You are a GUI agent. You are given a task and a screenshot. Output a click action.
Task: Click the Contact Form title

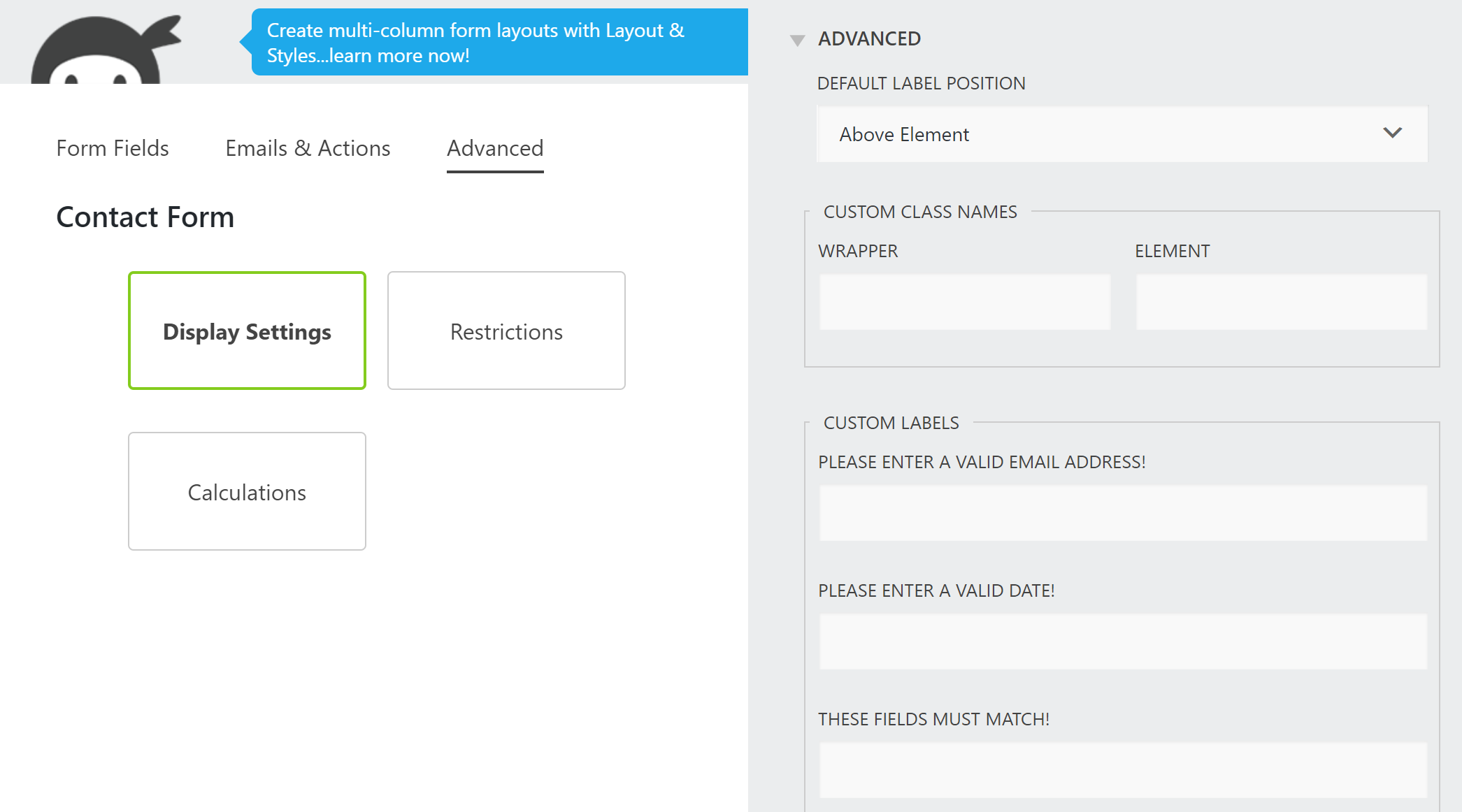[145, 217]
